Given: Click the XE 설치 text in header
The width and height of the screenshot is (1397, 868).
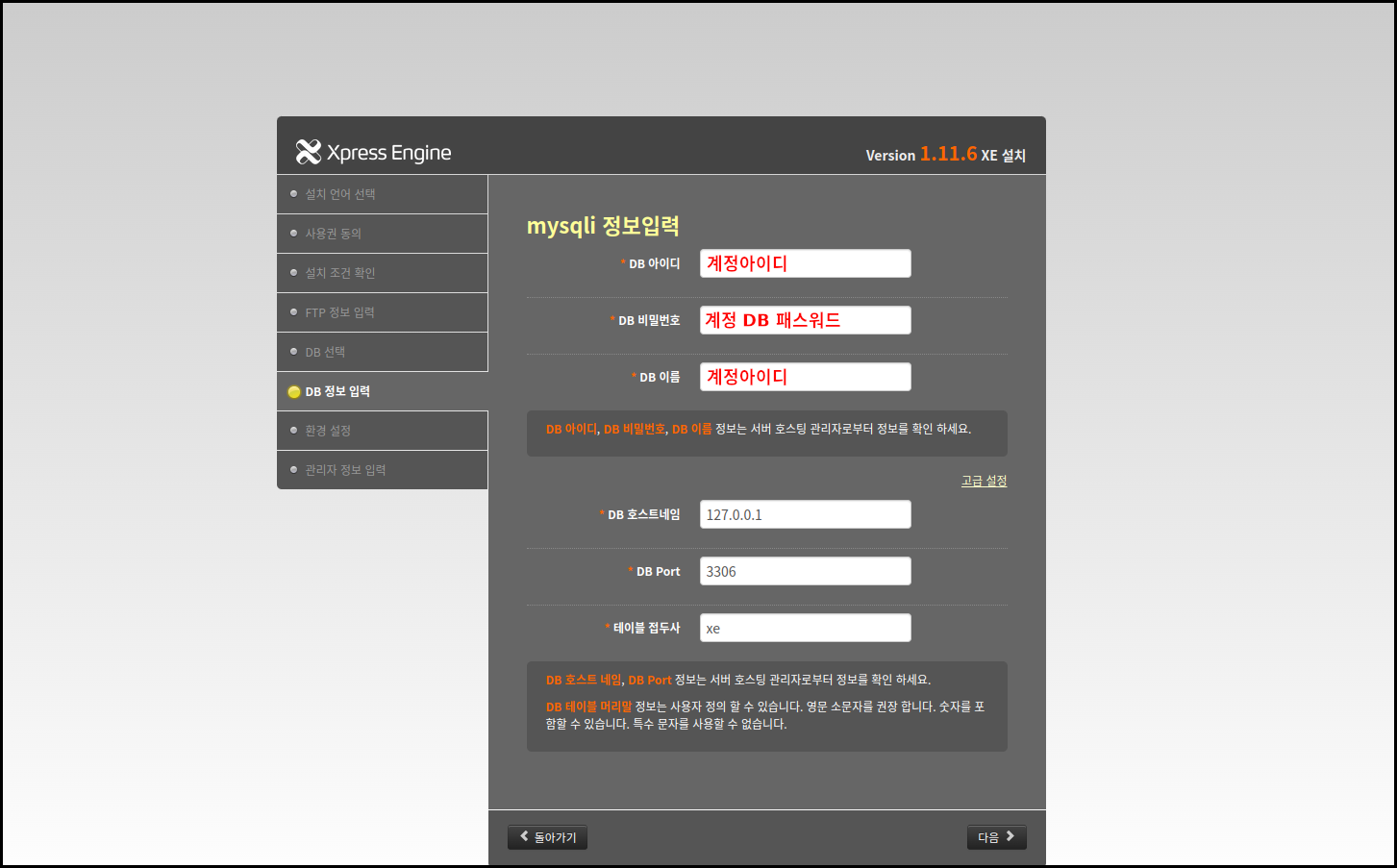Looking at the screenshot, I should click(1003, 156).
